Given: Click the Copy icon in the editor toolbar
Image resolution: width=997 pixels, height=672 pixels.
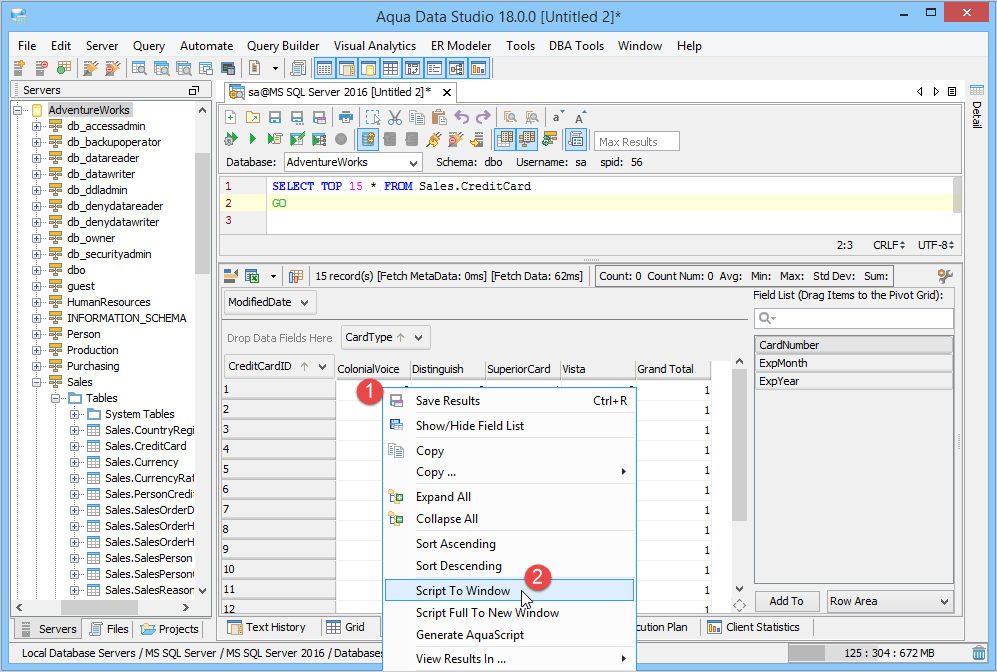Looking at the screenshot, I should tap(416, 118).
